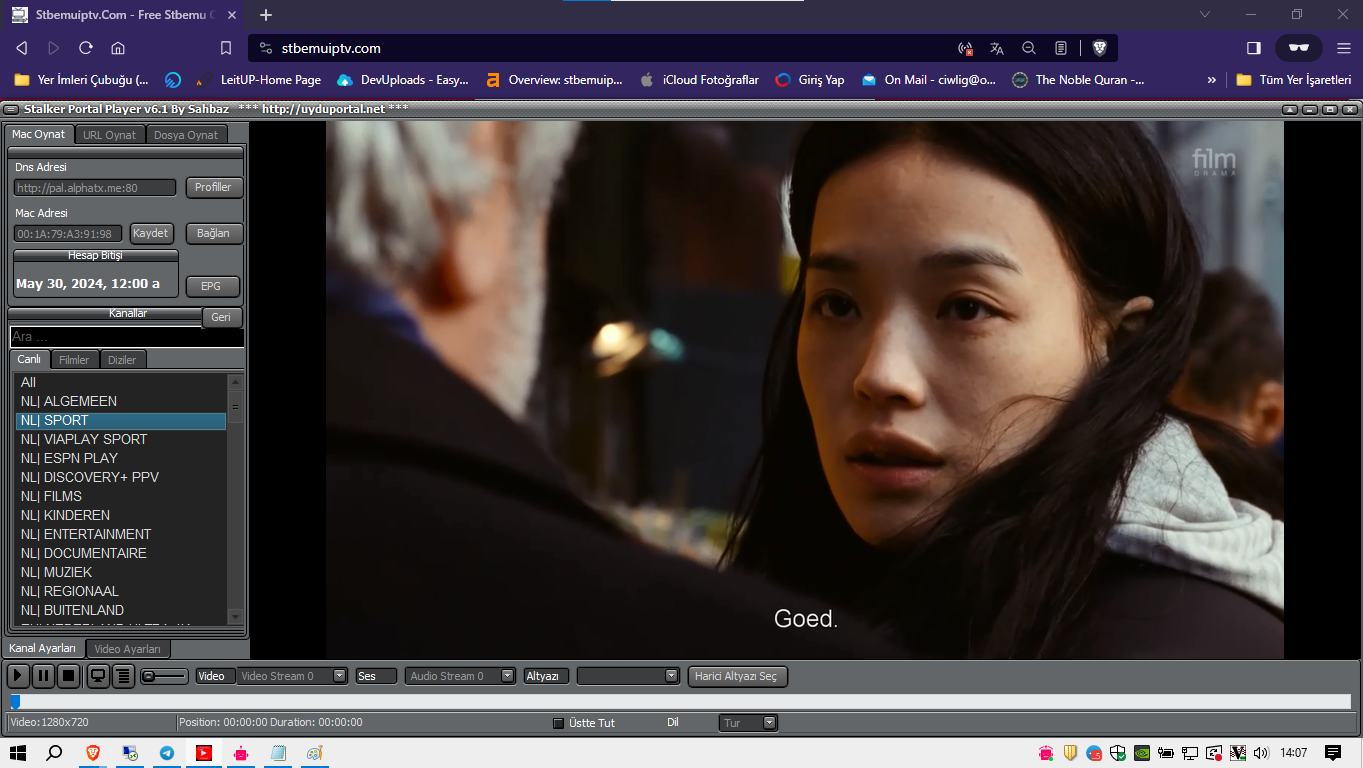Open the EPG guide button
This screenshot has height=768, width=1363.
pos(211,286)
